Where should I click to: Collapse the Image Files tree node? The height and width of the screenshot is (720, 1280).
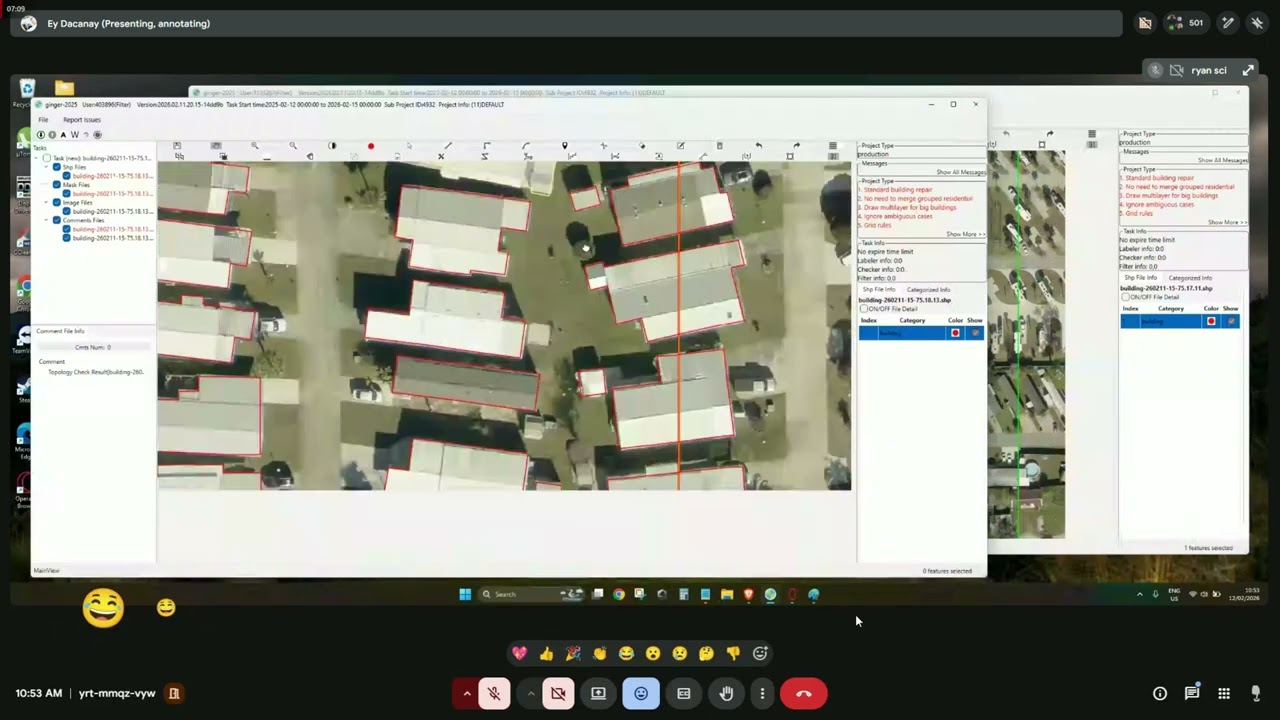46,203
